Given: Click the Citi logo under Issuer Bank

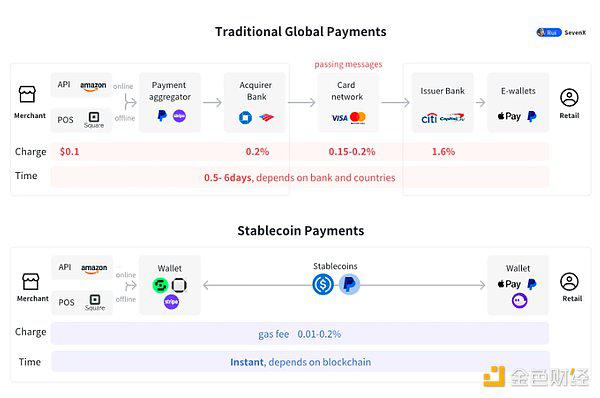Looking at the screenshot, I should [x=429, y=118].
